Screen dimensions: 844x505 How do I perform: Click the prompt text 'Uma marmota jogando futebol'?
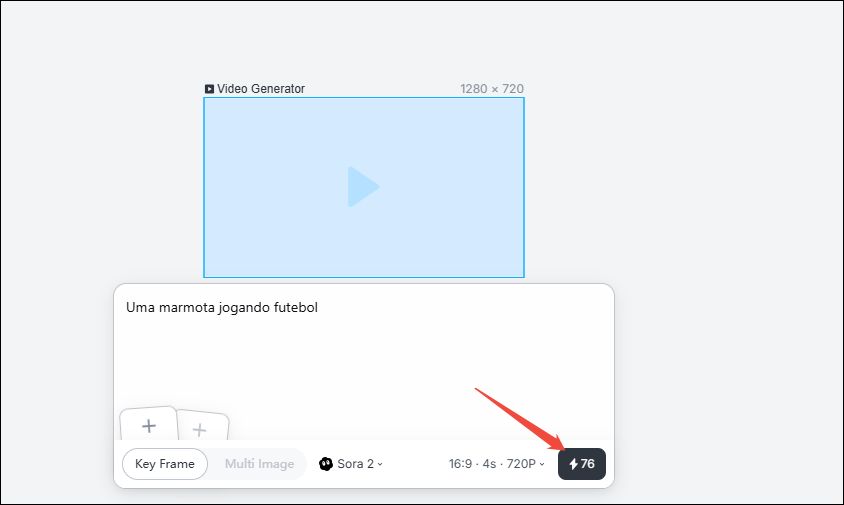222,308
